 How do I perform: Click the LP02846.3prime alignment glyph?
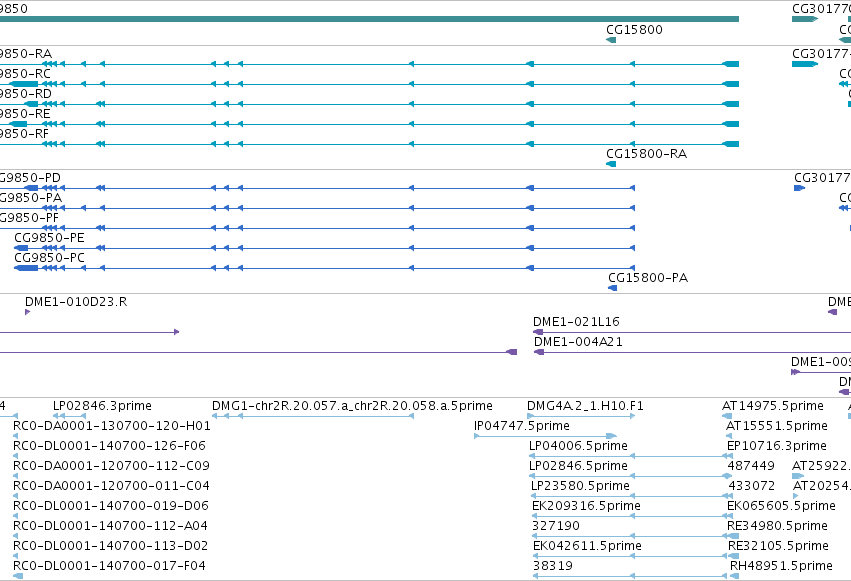coord(69,416)
